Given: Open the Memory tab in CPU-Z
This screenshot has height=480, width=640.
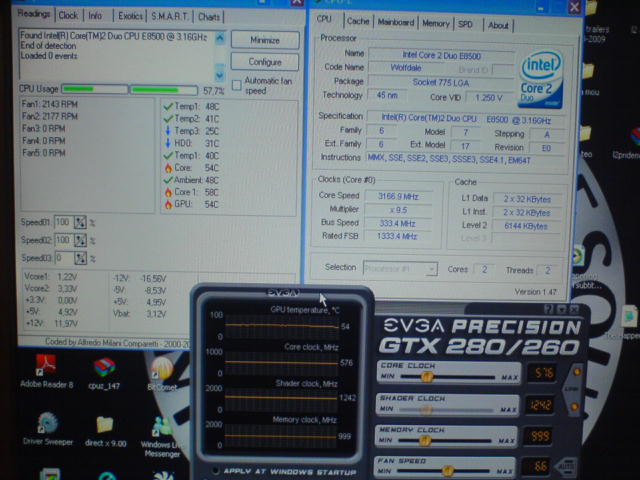Looking at the screenshot, I should (x=436, y=23).
